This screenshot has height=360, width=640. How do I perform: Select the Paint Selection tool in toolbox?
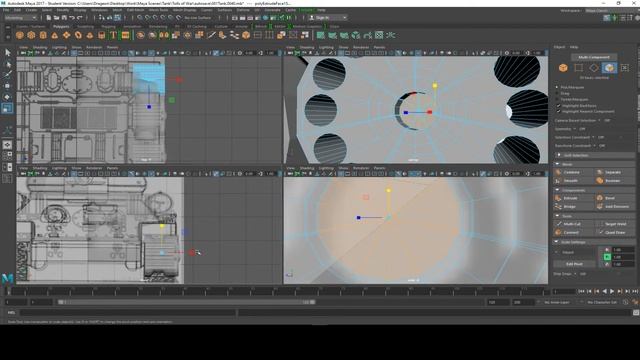[8, 75]
